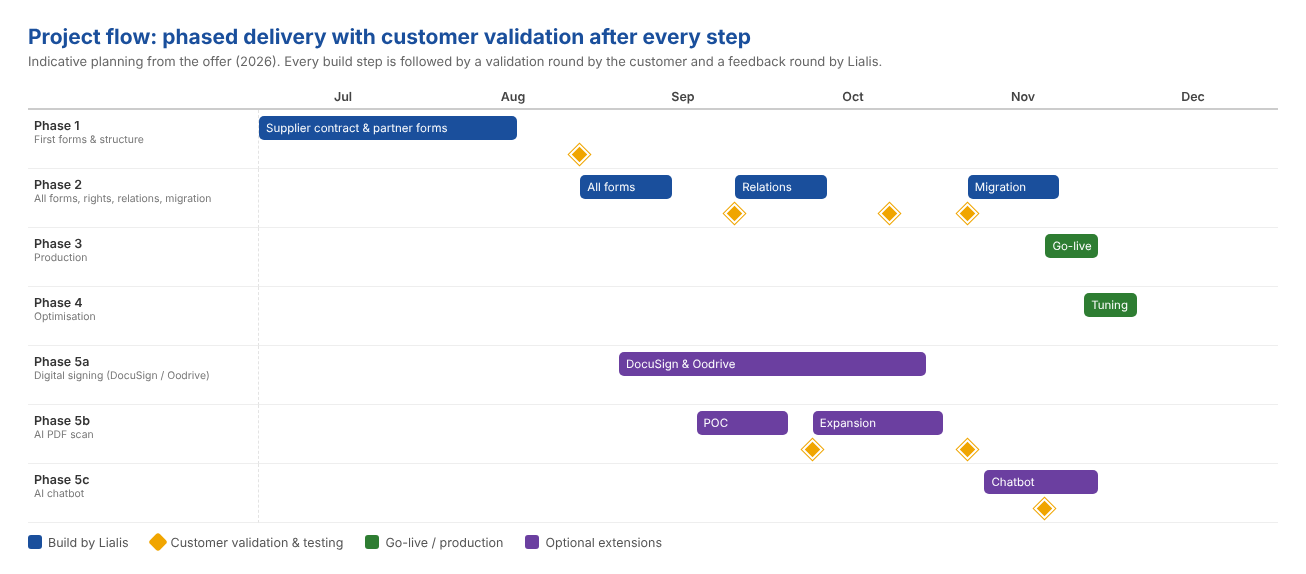Click the Phase 1 customer validation diamond
This screenshot has width=1306, height=574.
[x=579, y=154]
